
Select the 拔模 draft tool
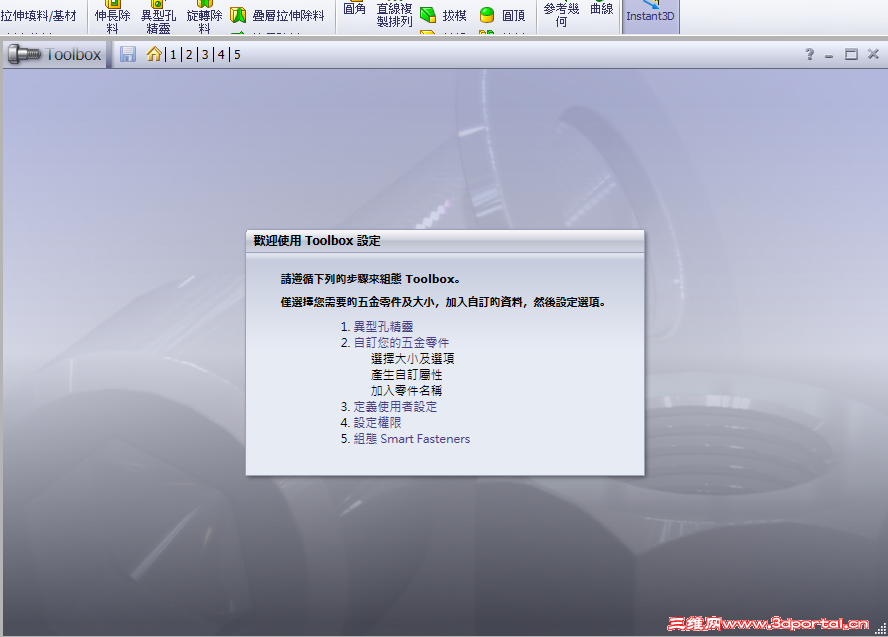tap(443, 15)
